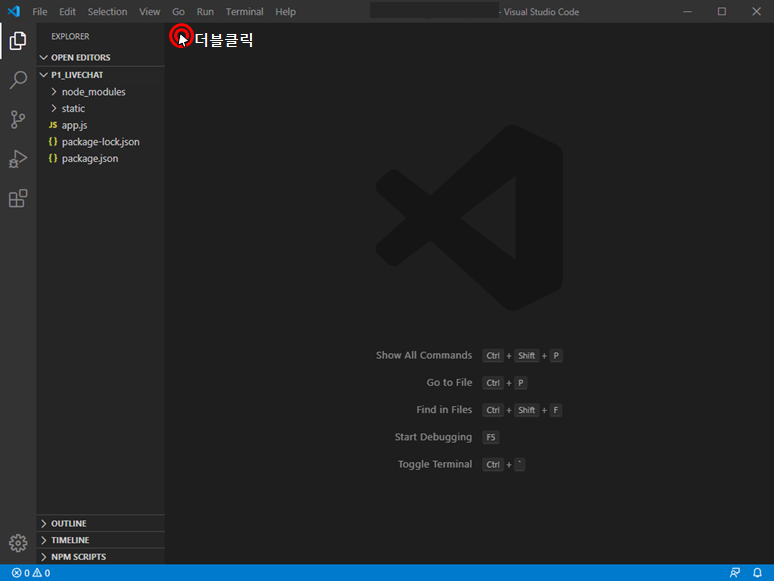Maximize the Visual Studio Code window
774x581 pixels.
tap(722, 11)
